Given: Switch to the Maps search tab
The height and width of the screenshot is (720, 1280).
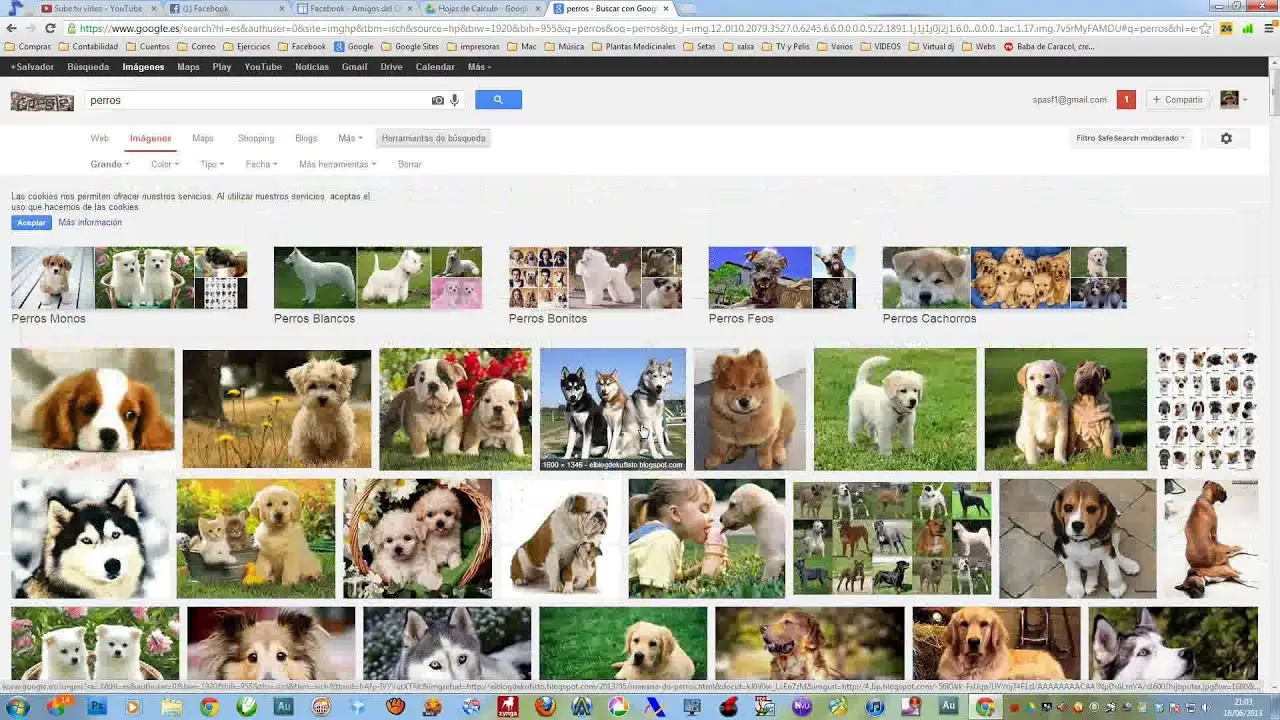Looking at the screenshot, I should (x=203, y=138).
